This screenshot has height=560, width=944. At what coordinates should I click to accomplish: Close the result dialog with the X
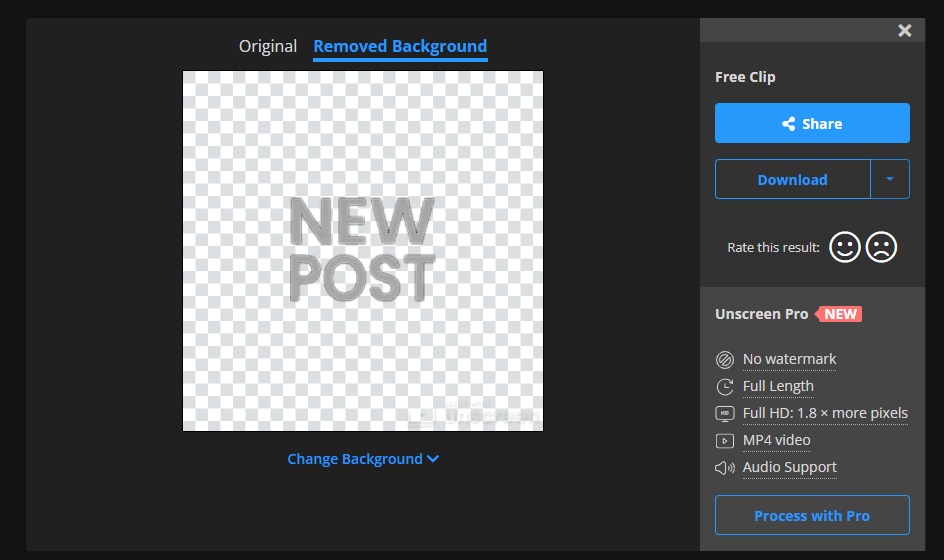click(904, 31)
